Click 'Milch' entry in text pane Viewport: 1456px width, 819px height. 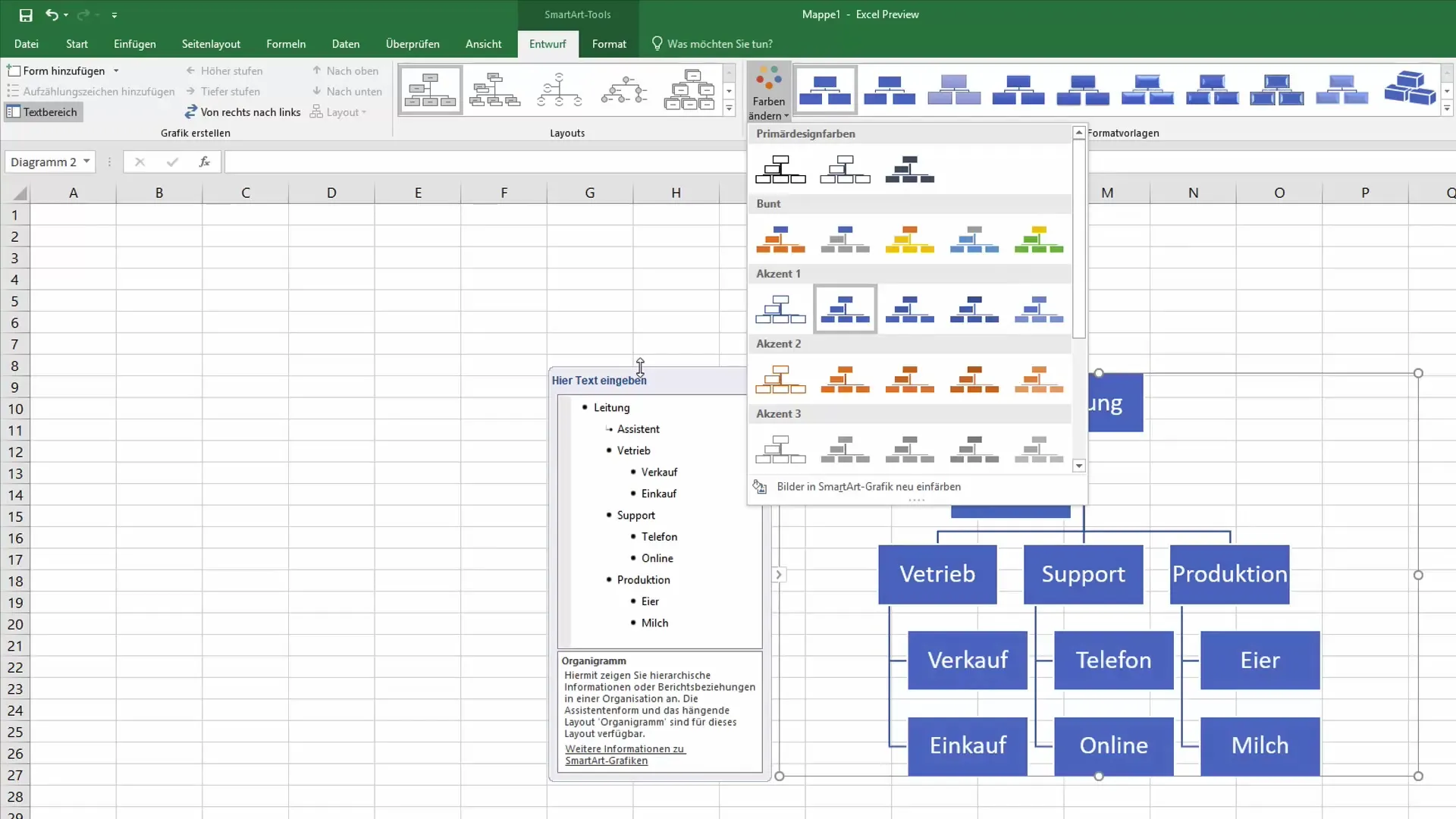pos(654,623)
